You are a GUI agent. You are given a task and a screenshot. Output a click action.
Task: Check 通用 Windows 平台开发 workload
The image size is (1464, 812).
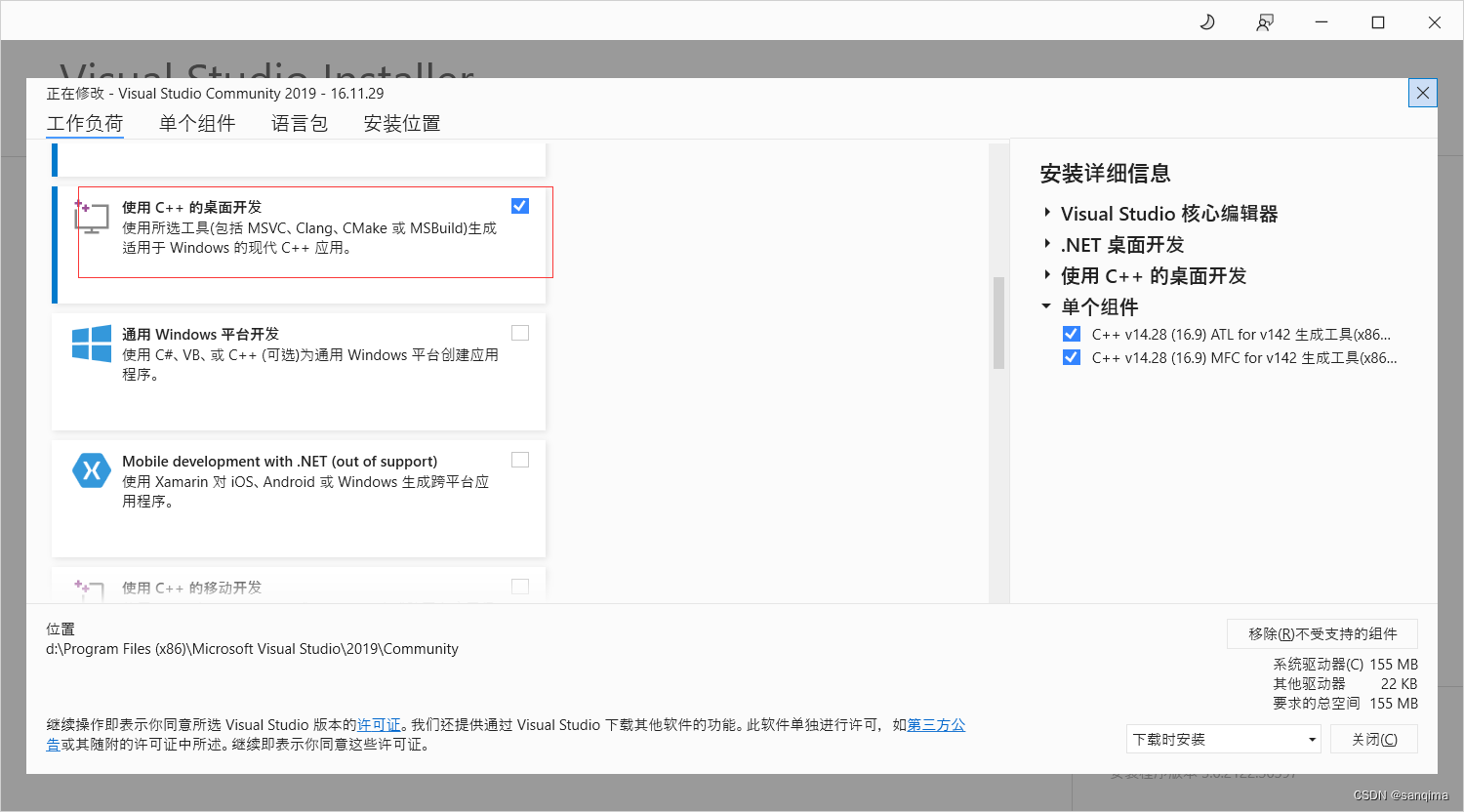click(520, 333)
